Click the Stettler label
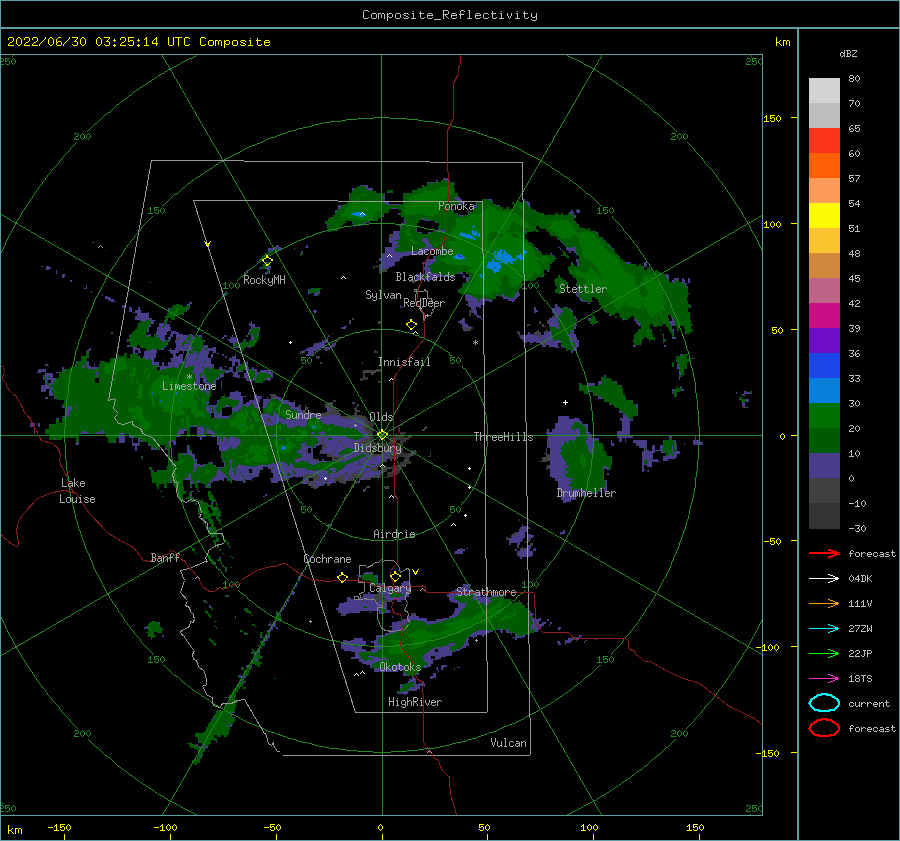The height and width of the screenshot is (841, 900). pos(583,289)
